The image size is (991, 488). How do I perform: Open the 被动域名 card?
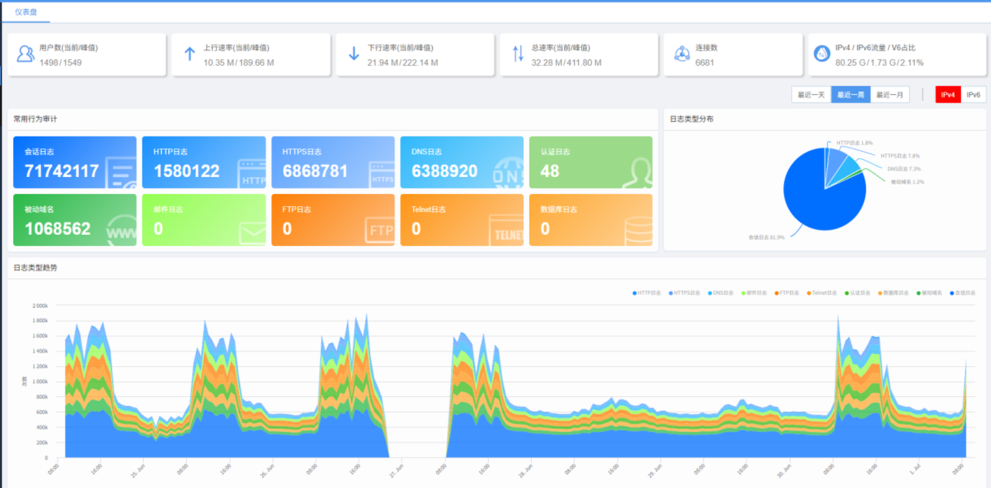click(75, 220)
